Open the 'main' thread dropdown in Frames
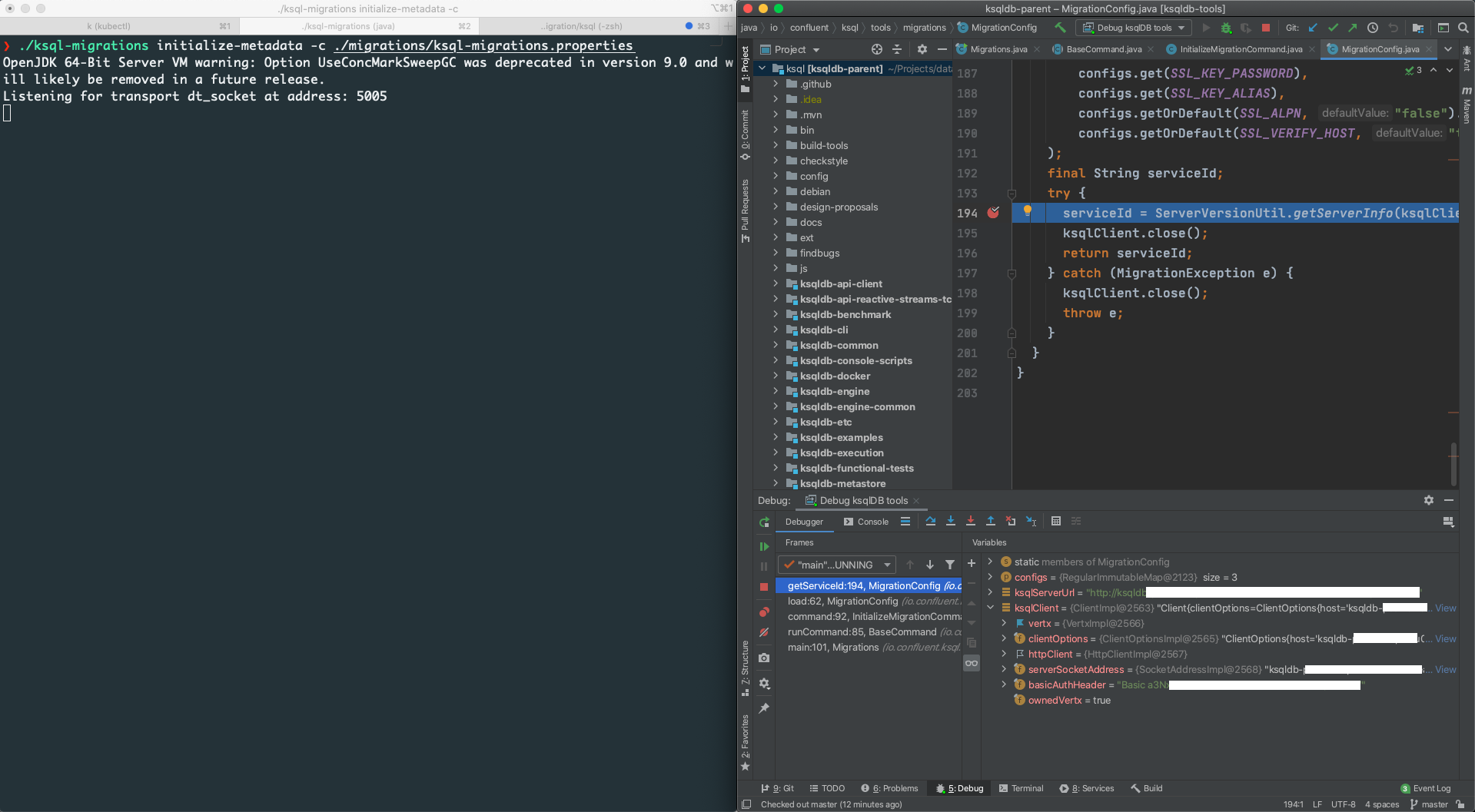 click(x=836, y=564)
